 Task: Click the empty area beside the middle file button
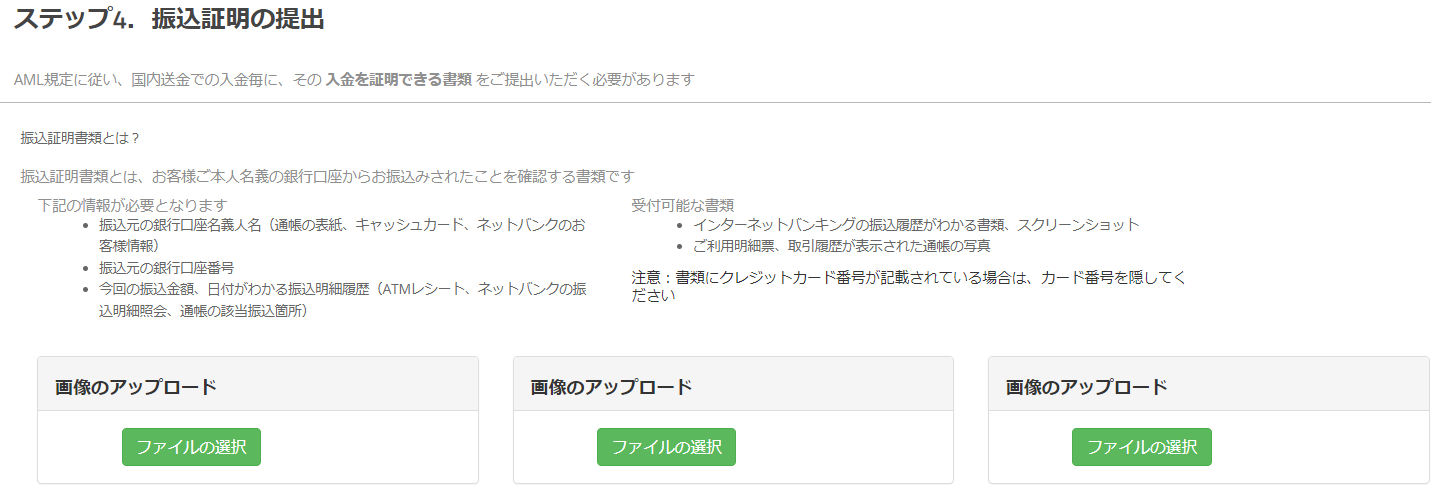[840, 447]
